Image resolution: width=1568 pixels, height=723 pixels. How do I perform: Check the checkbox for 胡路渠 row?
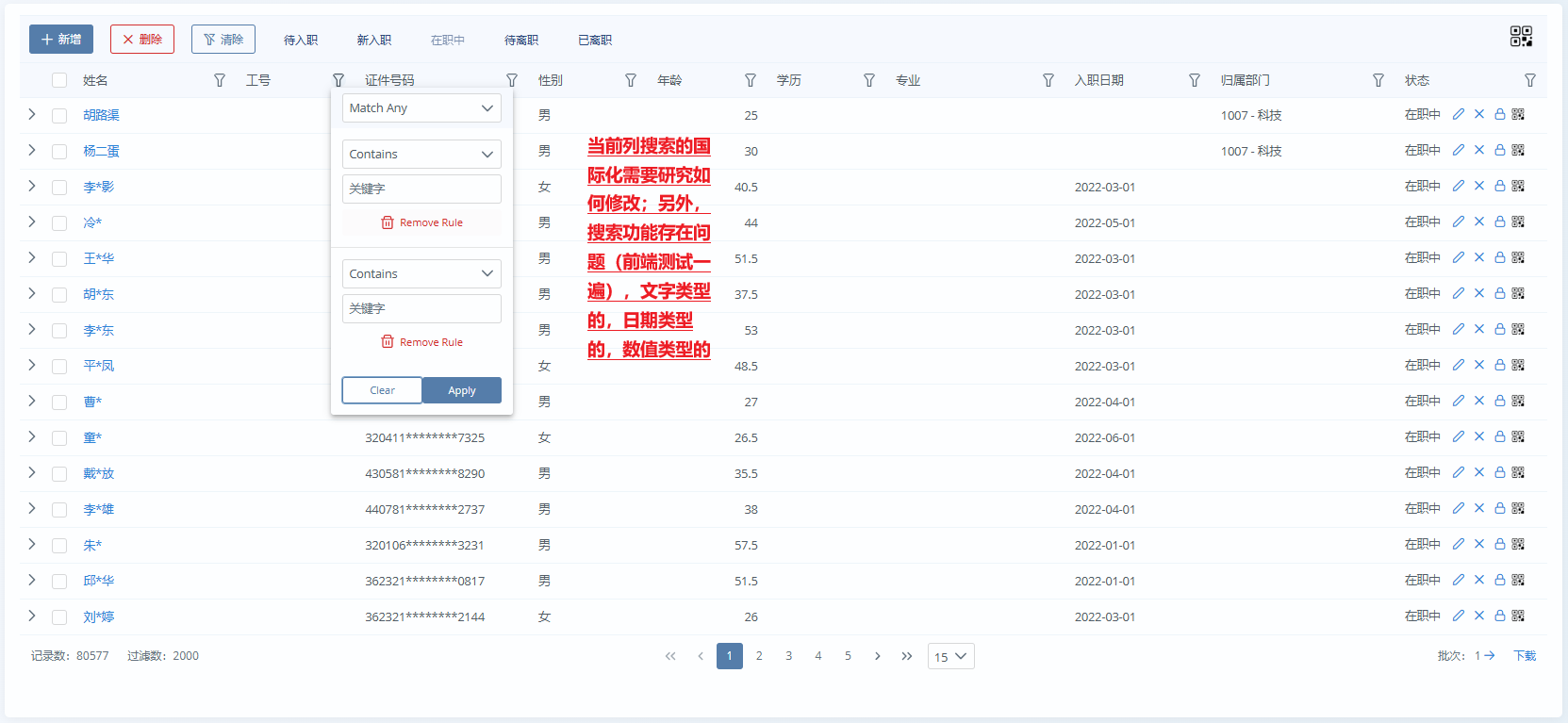click(x=59, y=115)
